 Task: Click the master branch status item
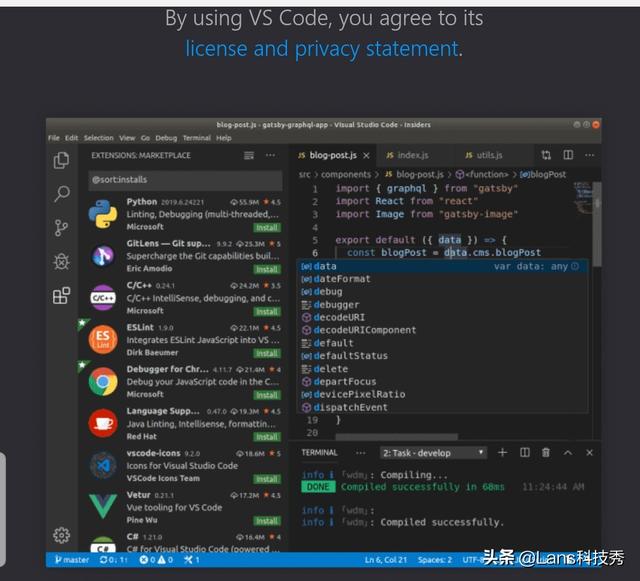[72, 560]
